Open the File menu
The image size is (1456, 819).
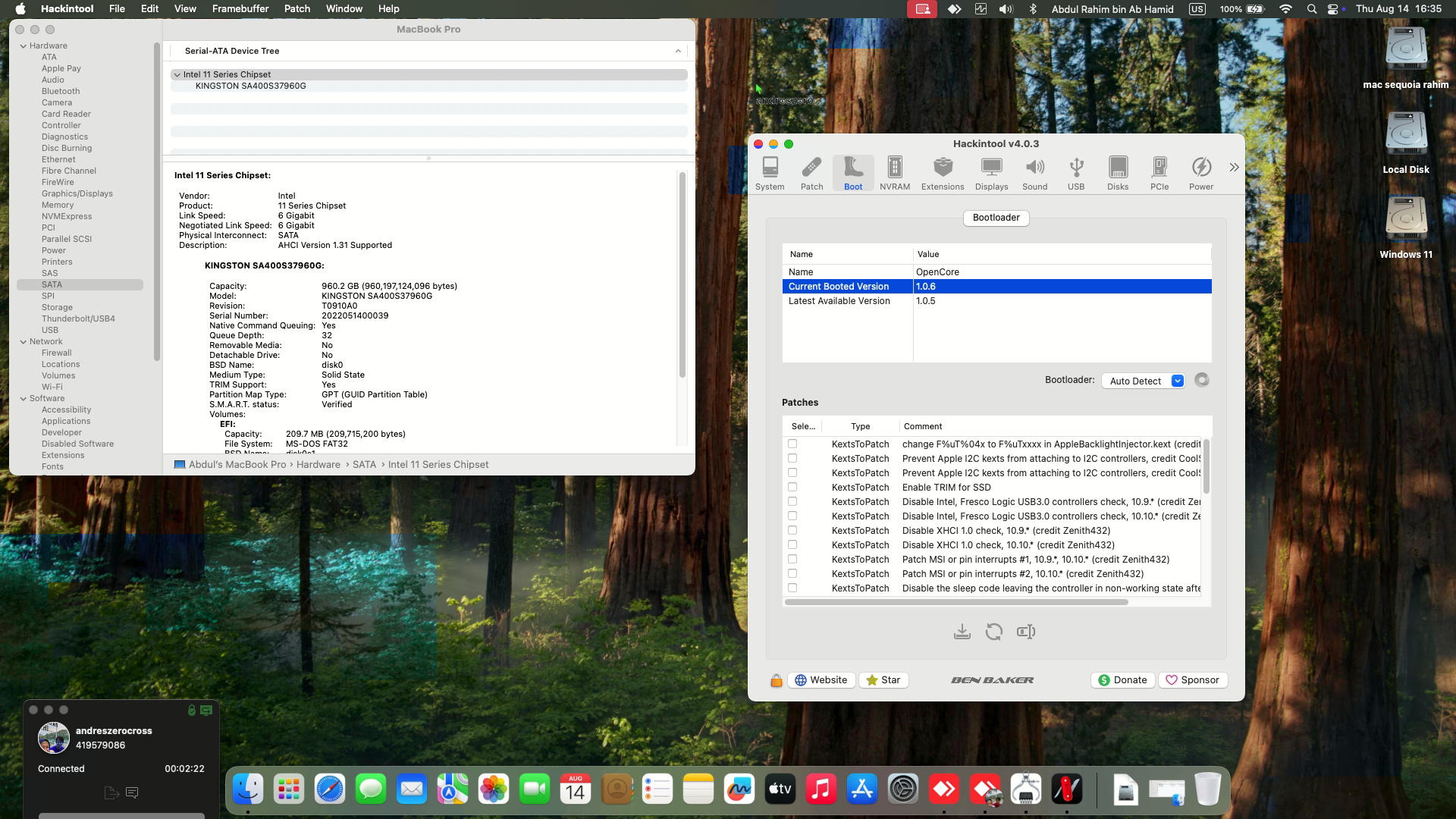[117, 9]
